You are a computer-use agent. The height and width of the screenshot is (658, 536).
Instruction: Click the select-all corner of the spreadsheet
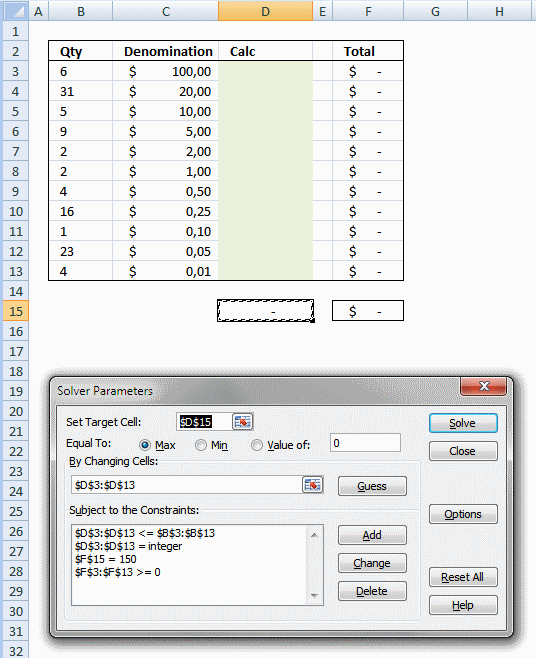click(16, 11)
